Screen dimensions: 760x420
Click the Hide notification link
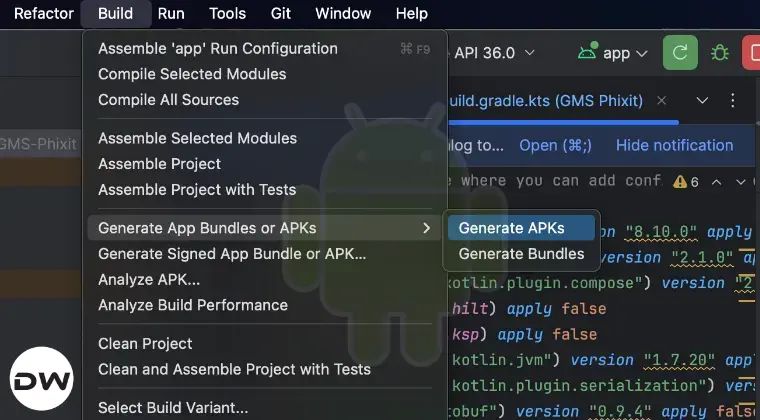(x=674, y=145)
